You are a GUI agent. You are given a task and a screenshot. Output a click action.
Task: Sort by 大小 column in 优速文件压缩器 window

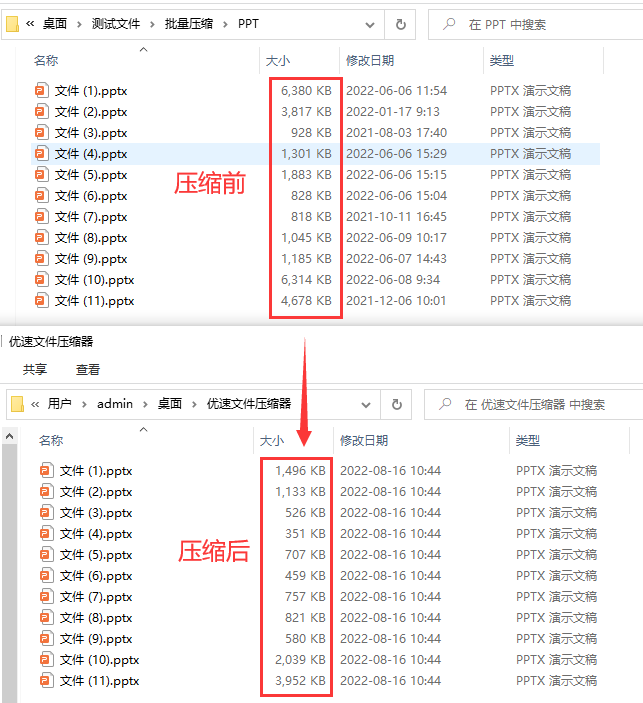[x=272, y=441]
